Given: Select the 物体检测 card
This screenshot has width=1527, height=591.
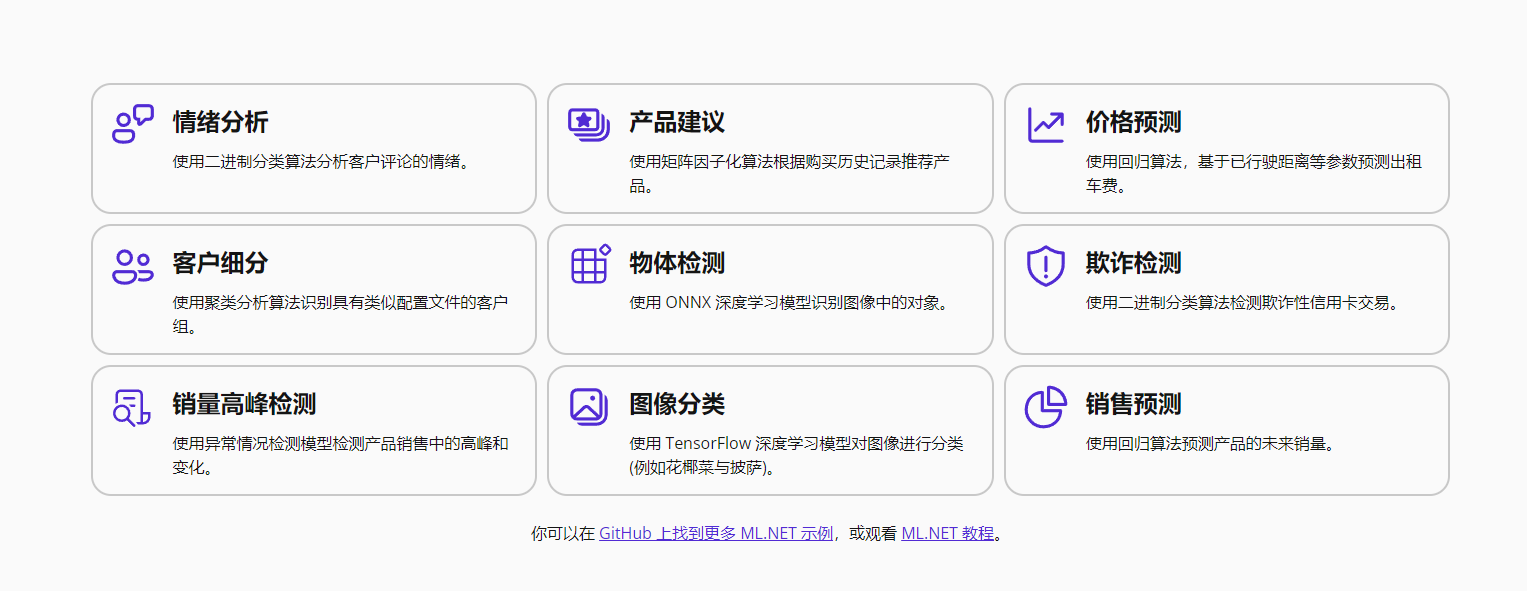Looking at the screenshot, I should (x=770, y=289).
